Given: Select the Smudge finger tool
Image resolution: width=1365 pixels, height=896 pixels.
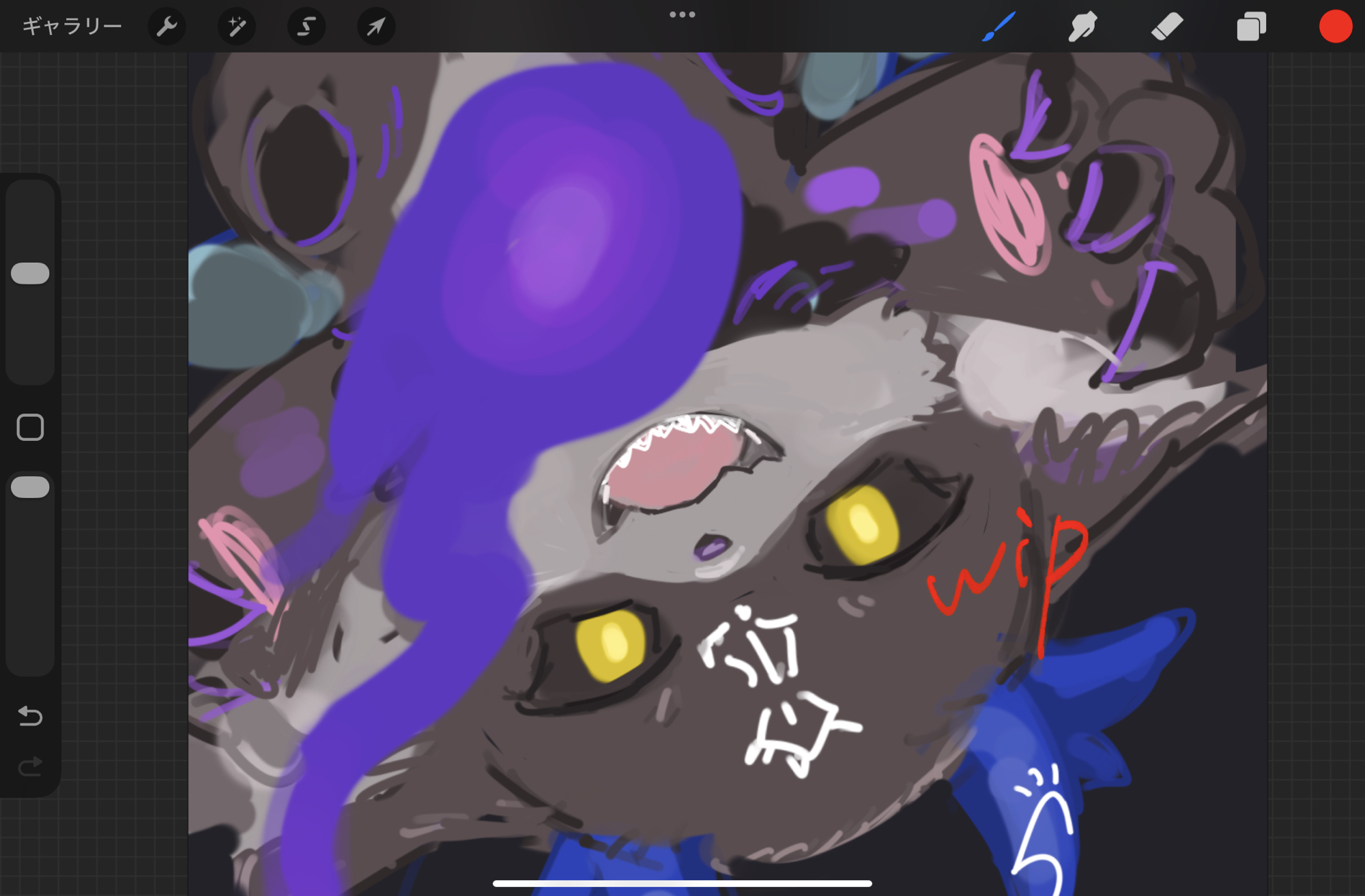Looking at the screenshot, I should point(1082,27).
